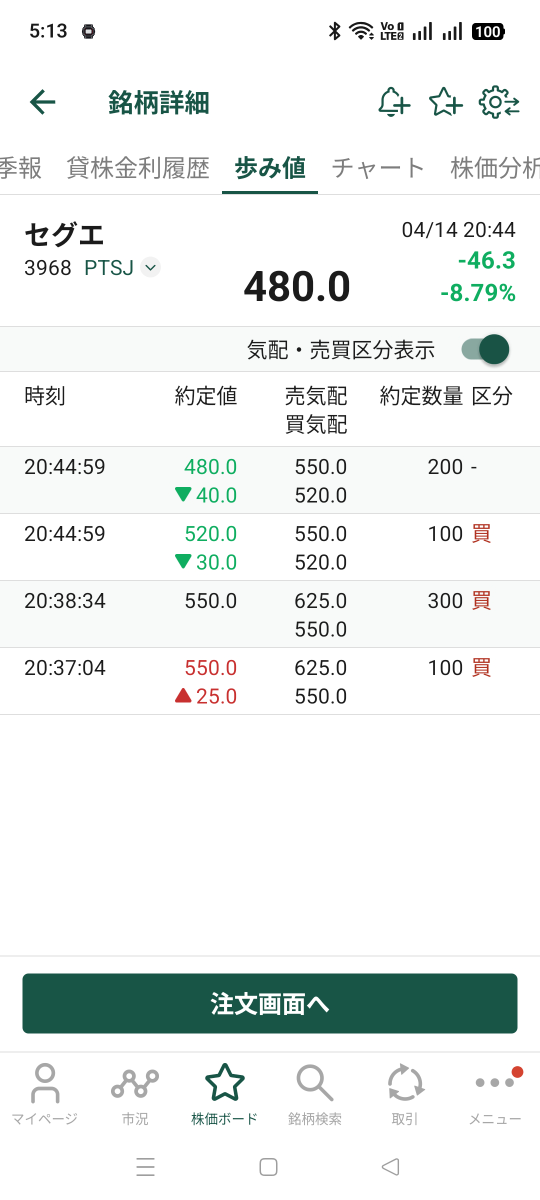Screen dimensions: 540x1200
Task: Select the 歩み値 tab
Action: point(270,168)
